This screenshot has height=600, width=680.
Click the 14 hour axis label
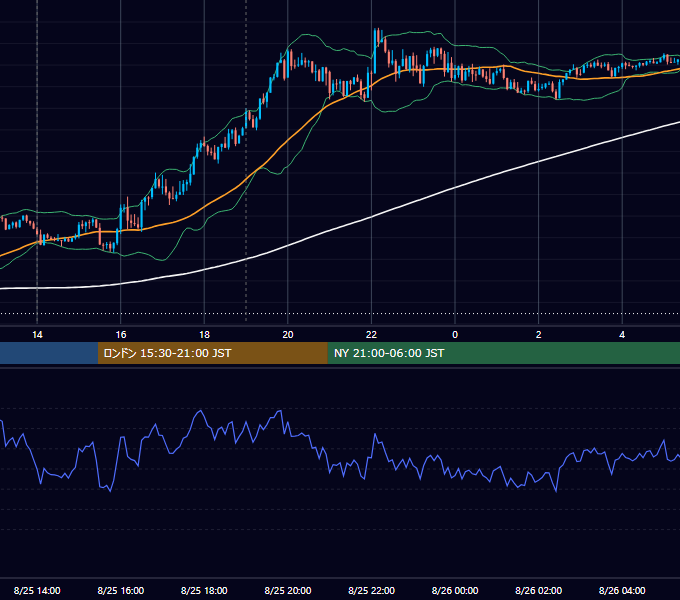click(37, 335)
